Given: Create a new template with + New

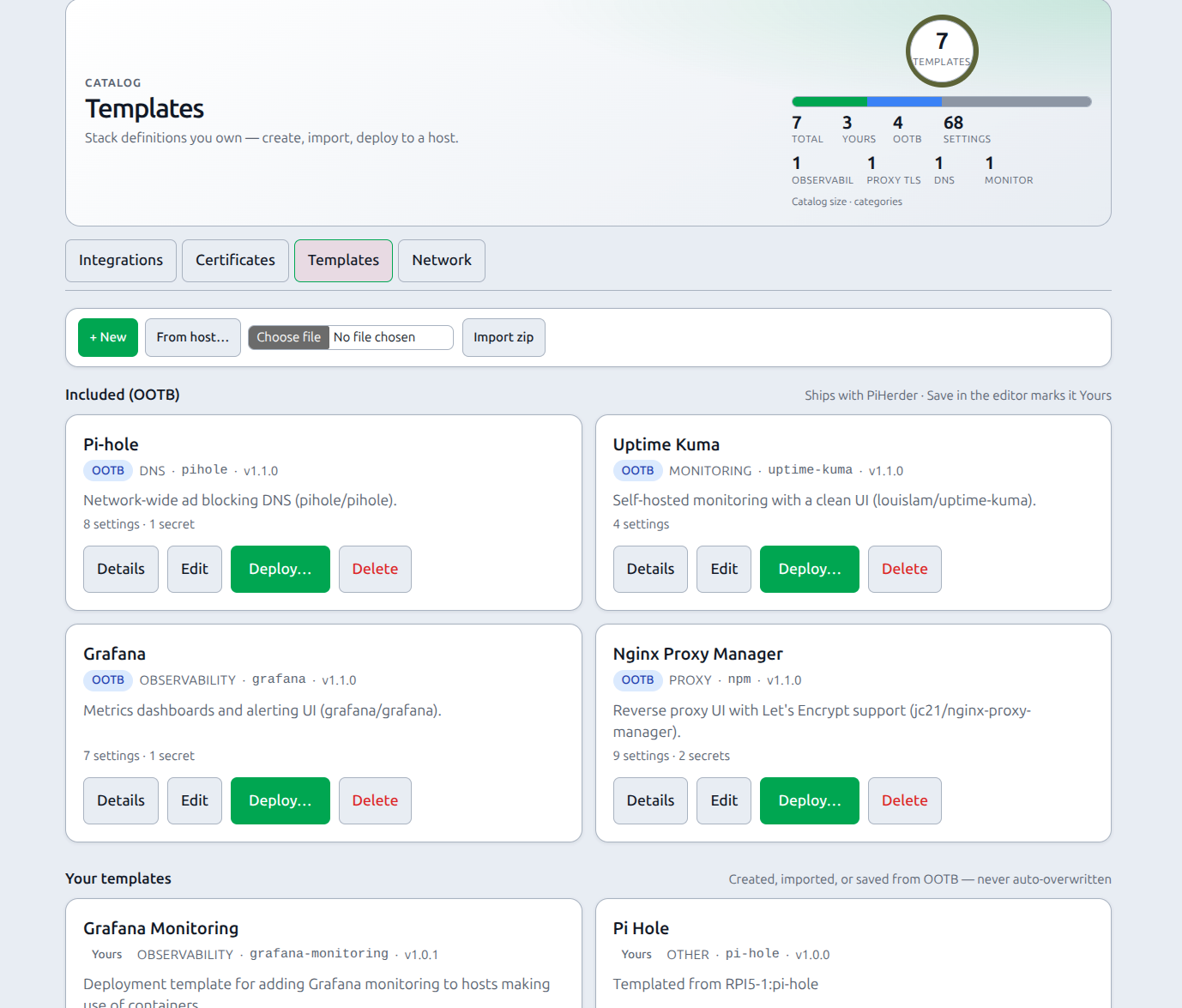Looking at the screenshot, I should tap(108, 337).
